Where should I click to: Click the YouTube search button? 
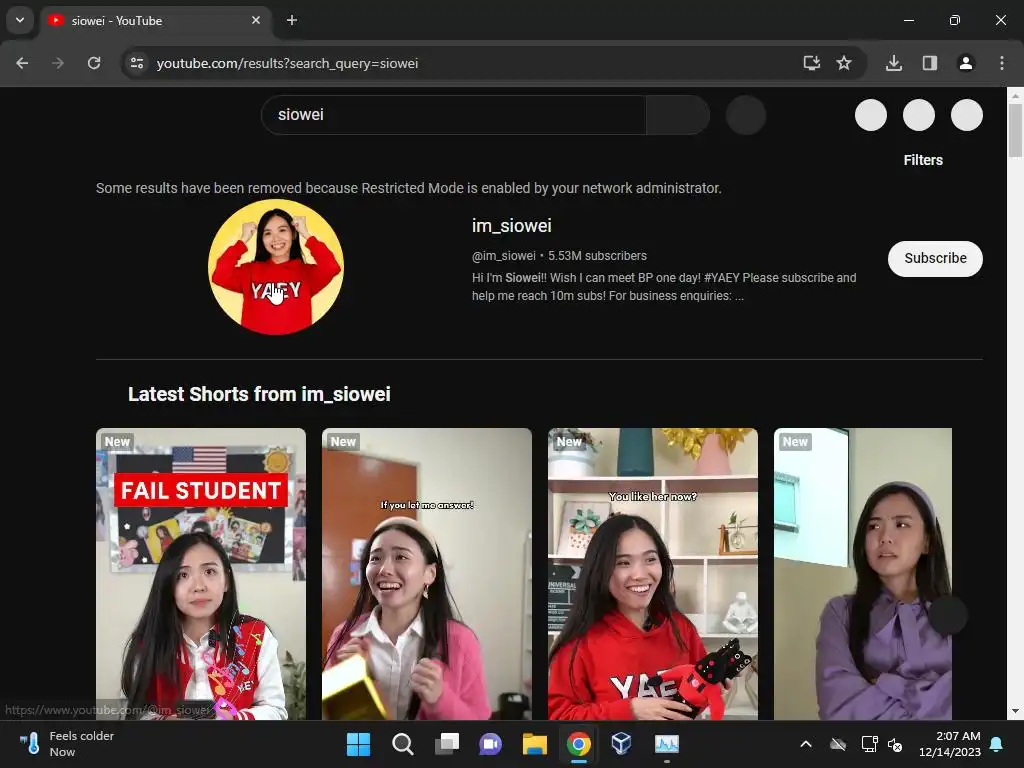pyautogui.click(x=678, y=115)
